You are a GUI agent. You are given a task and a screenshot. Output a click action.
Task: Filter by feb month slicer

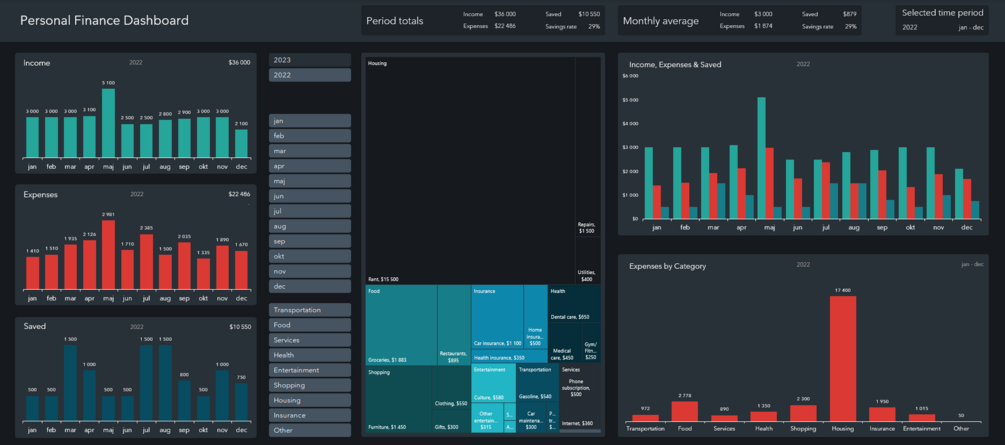pos(310,136)
